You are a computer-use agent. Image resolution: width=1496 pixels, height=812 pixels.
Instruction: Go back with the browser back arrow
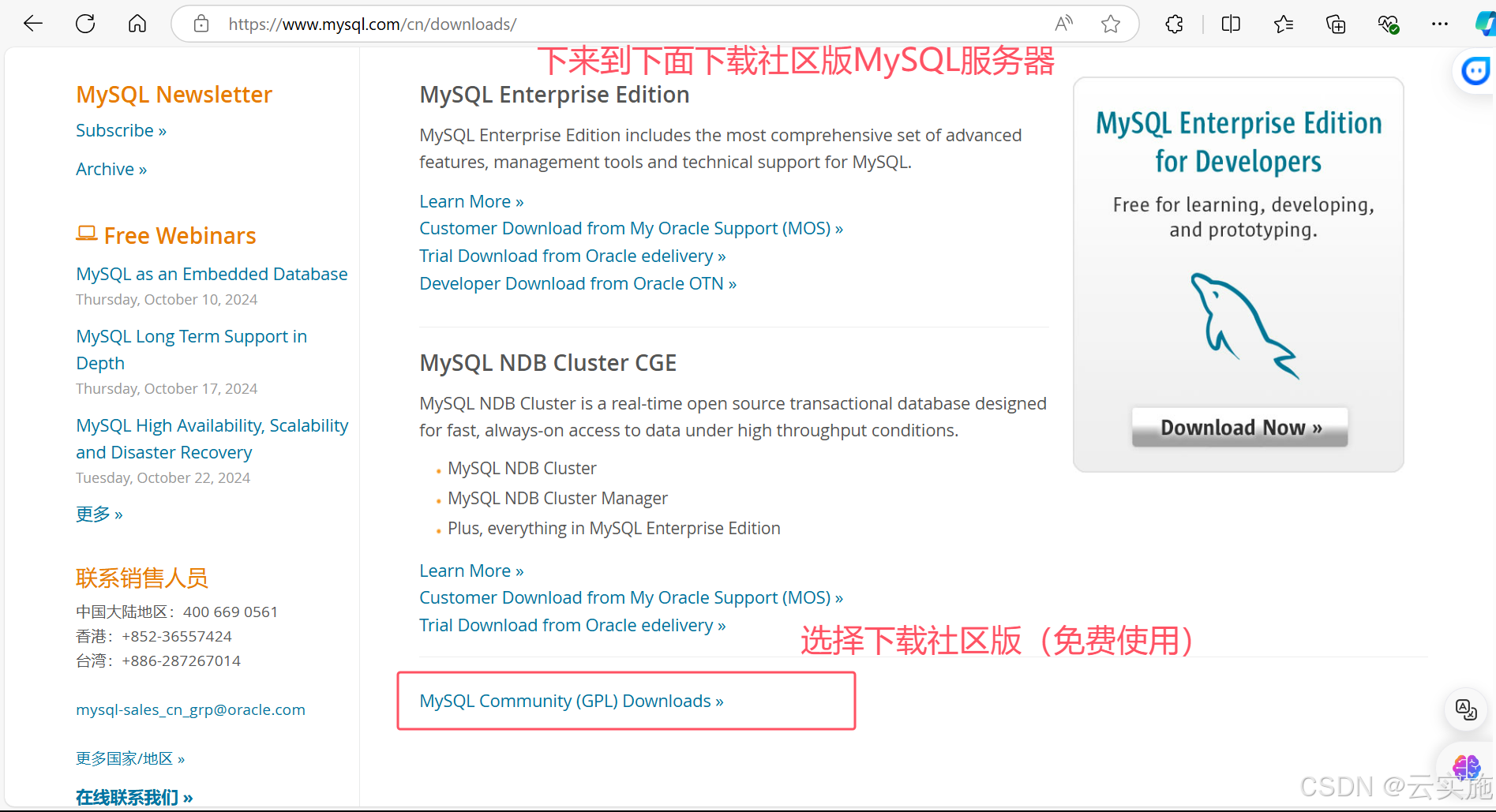(33, 24)
